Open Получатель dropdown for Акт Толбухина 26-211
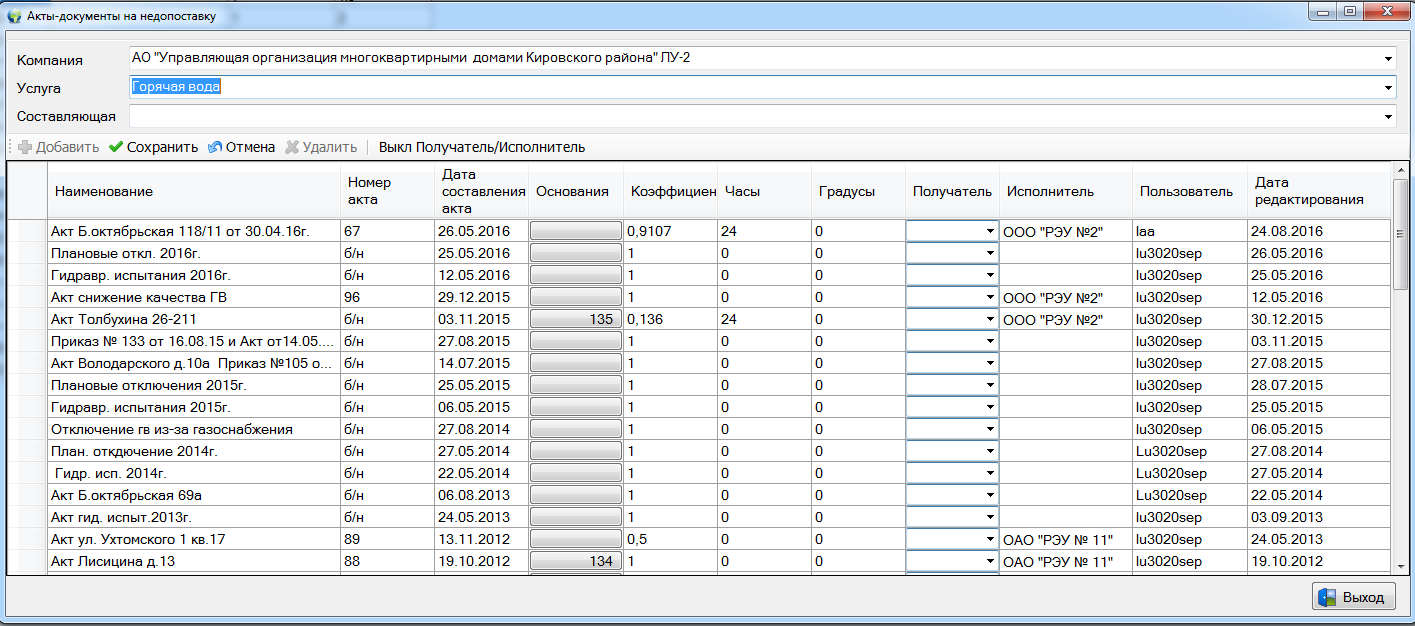Image resolution: width=1415 pixels, height=626 pixels. coord(989,319)
